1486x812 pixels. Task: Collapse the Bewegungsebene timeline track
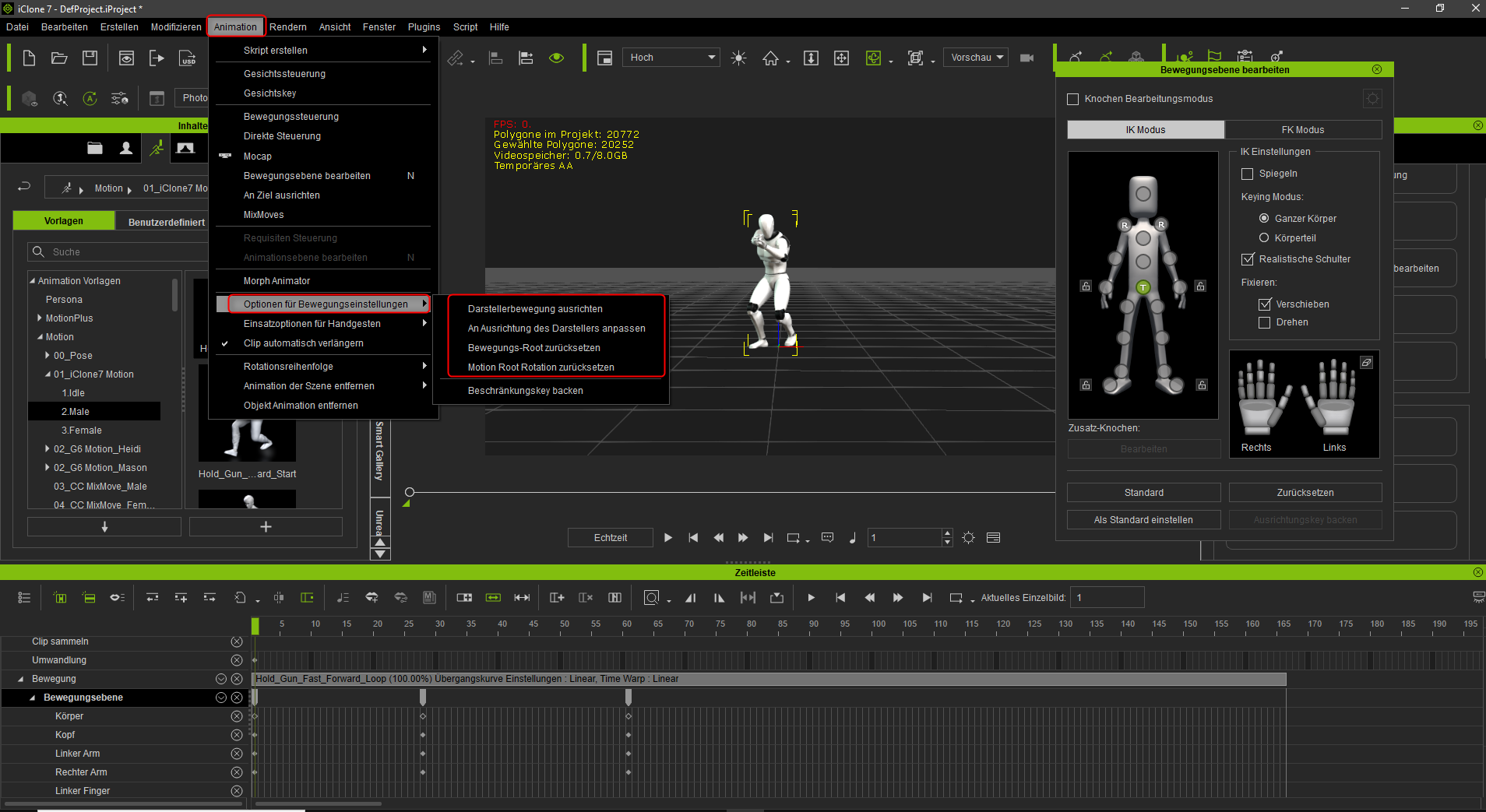[32, 698]
